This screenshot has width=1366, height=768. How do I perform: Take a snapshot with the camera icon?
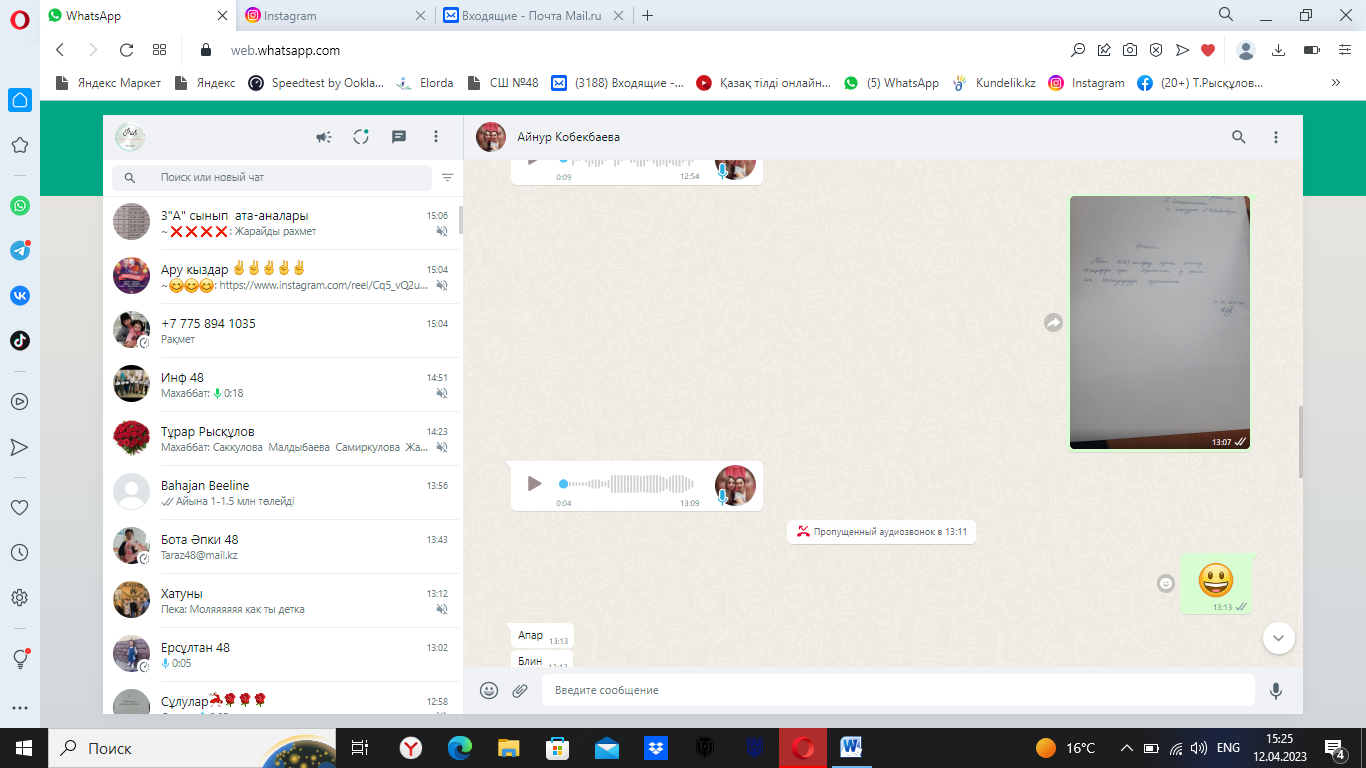(x=1130, y=50)
